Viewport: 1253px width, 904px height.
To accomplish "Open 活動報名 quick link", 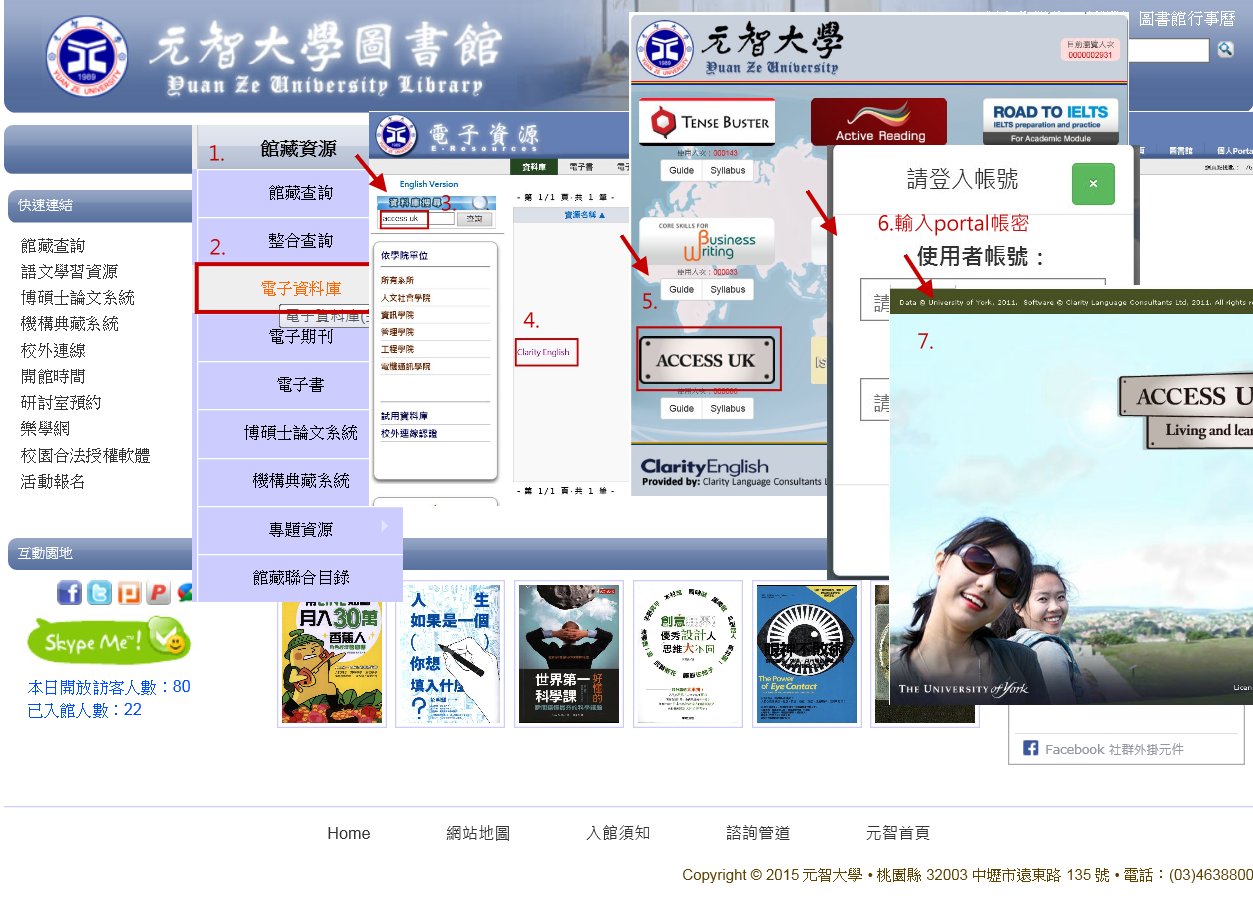I will pyautogui.click(x=53, y=481).
